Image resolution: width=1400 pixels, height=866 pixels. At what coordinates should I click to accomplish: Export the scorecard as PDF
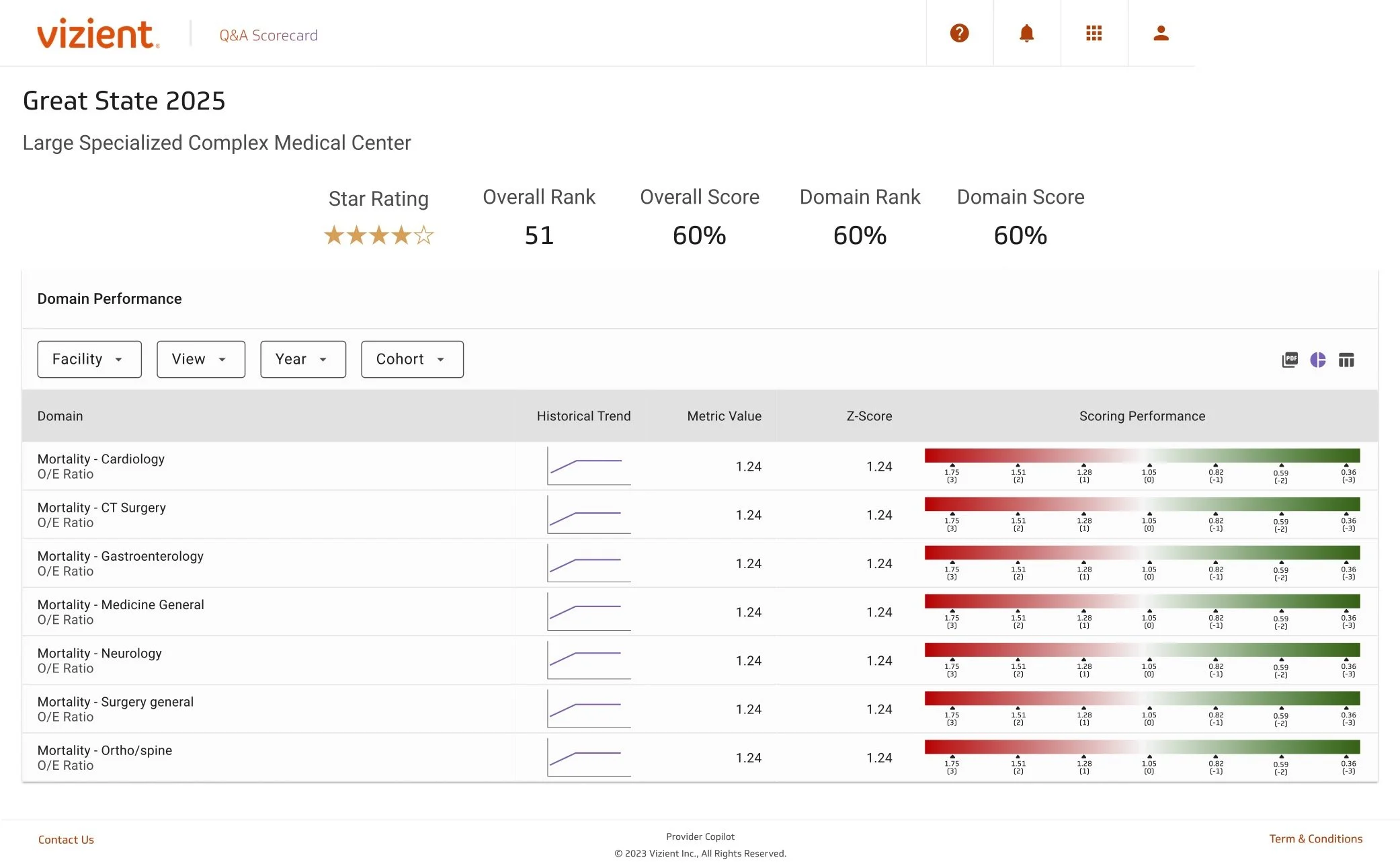point(1290,360)
